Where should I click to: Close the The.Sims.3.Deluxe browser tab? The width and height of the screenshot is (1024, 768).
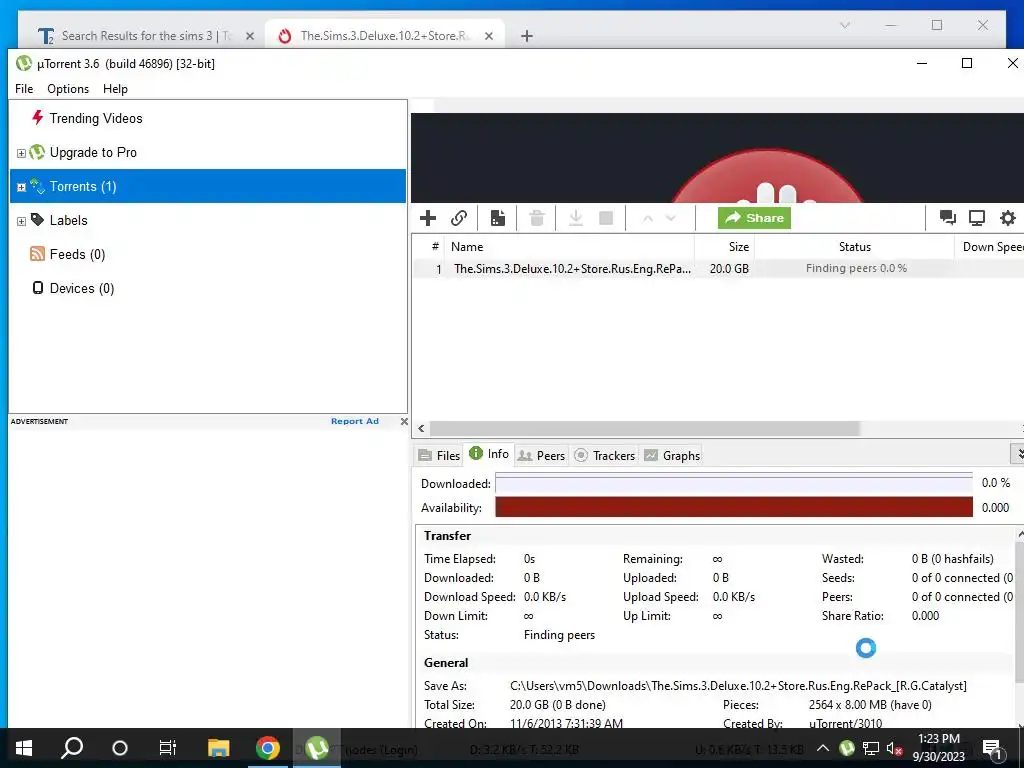[488, 36]
